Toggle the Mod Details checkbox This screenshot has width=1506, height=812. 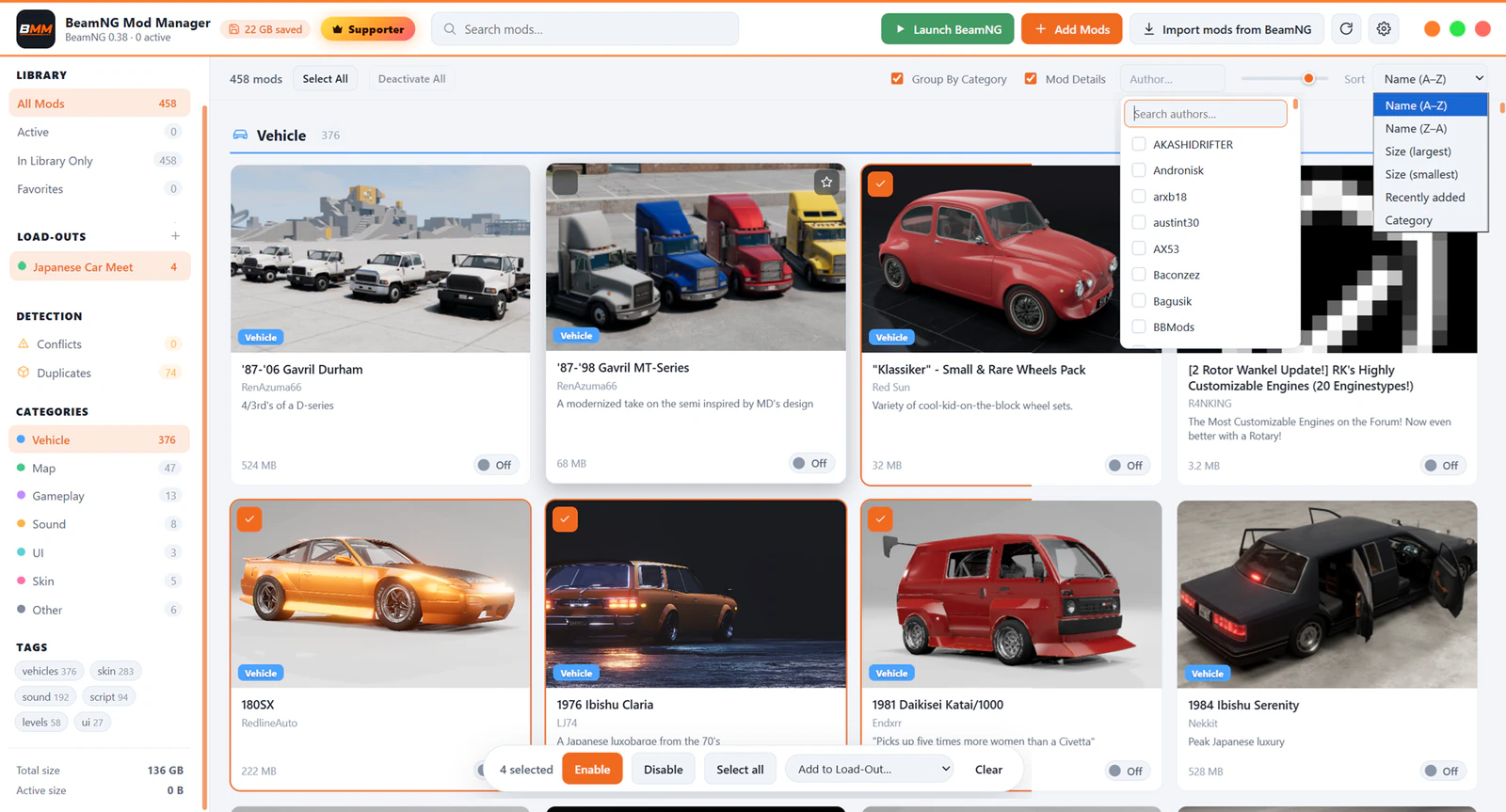[x=1031, y=79]
